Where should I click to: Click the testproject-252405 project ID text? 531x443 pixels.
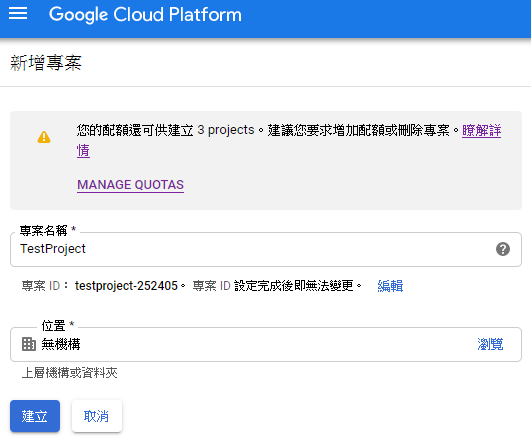[126, 286]
